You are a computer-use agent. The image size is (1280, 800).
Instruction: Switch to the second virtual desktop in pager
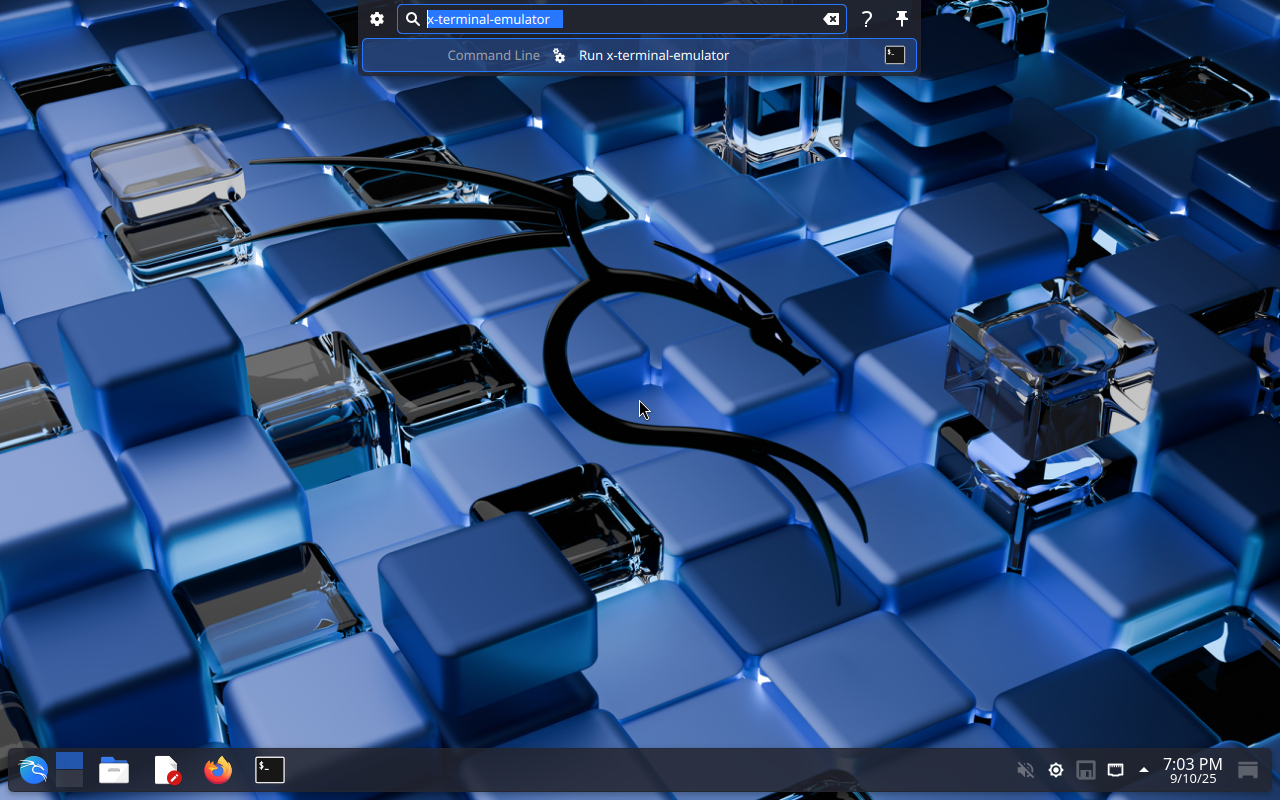69,779
